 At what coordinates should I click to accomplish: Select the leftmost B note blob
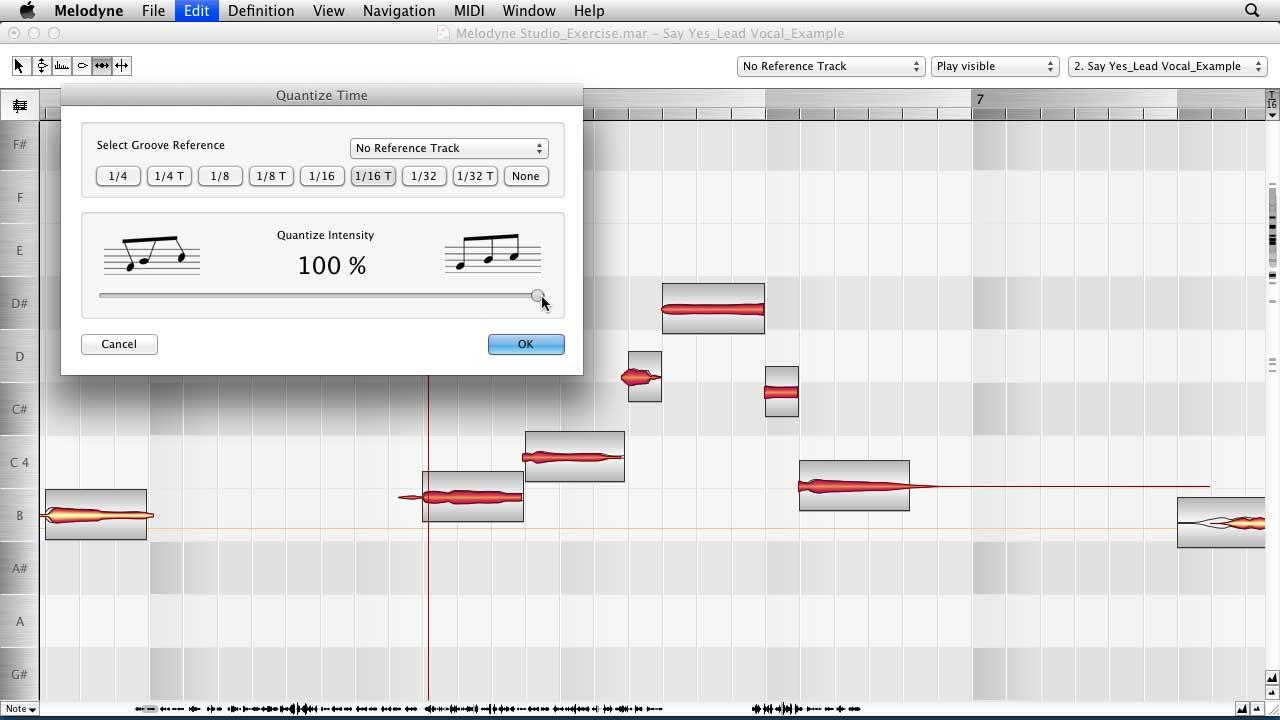coord(96,515)
